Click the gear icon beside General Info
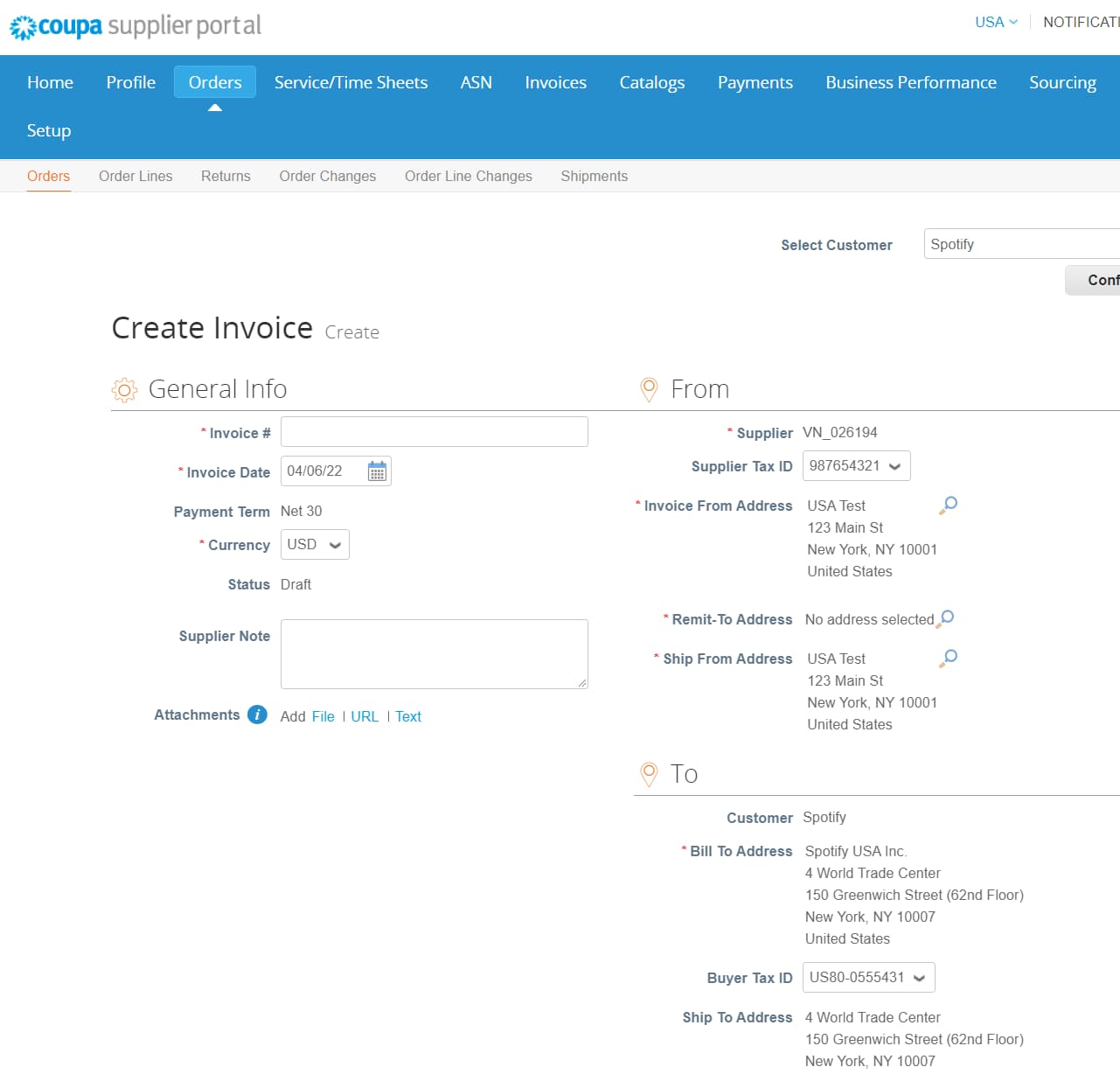1120x1074 pixels. pyautogui.click(x=124, y=389)
